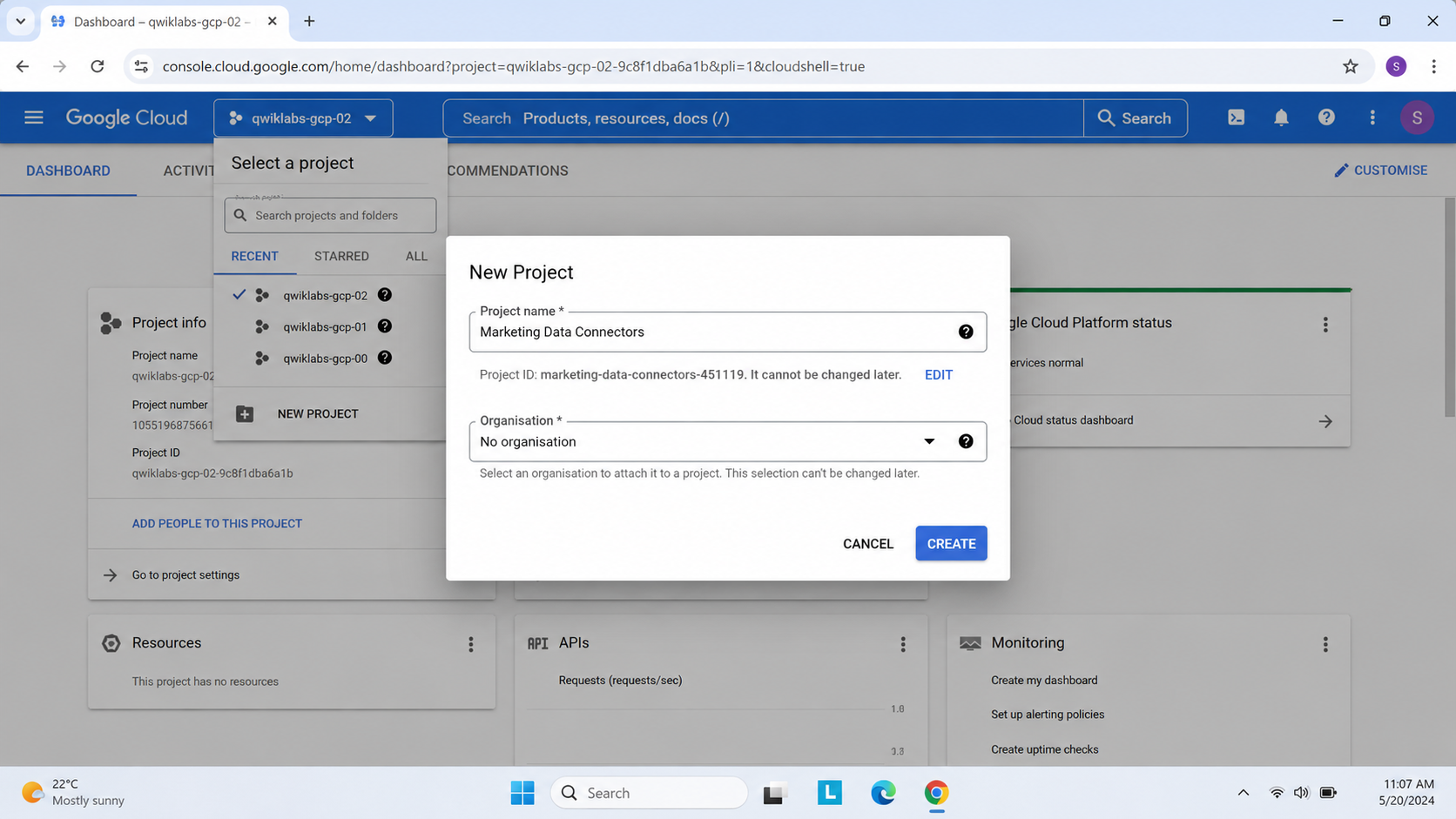The image size is (1456, 819).
Task: Open the weather widget showing 22°C
Action: pyautogui.click(x=73, y=793)
